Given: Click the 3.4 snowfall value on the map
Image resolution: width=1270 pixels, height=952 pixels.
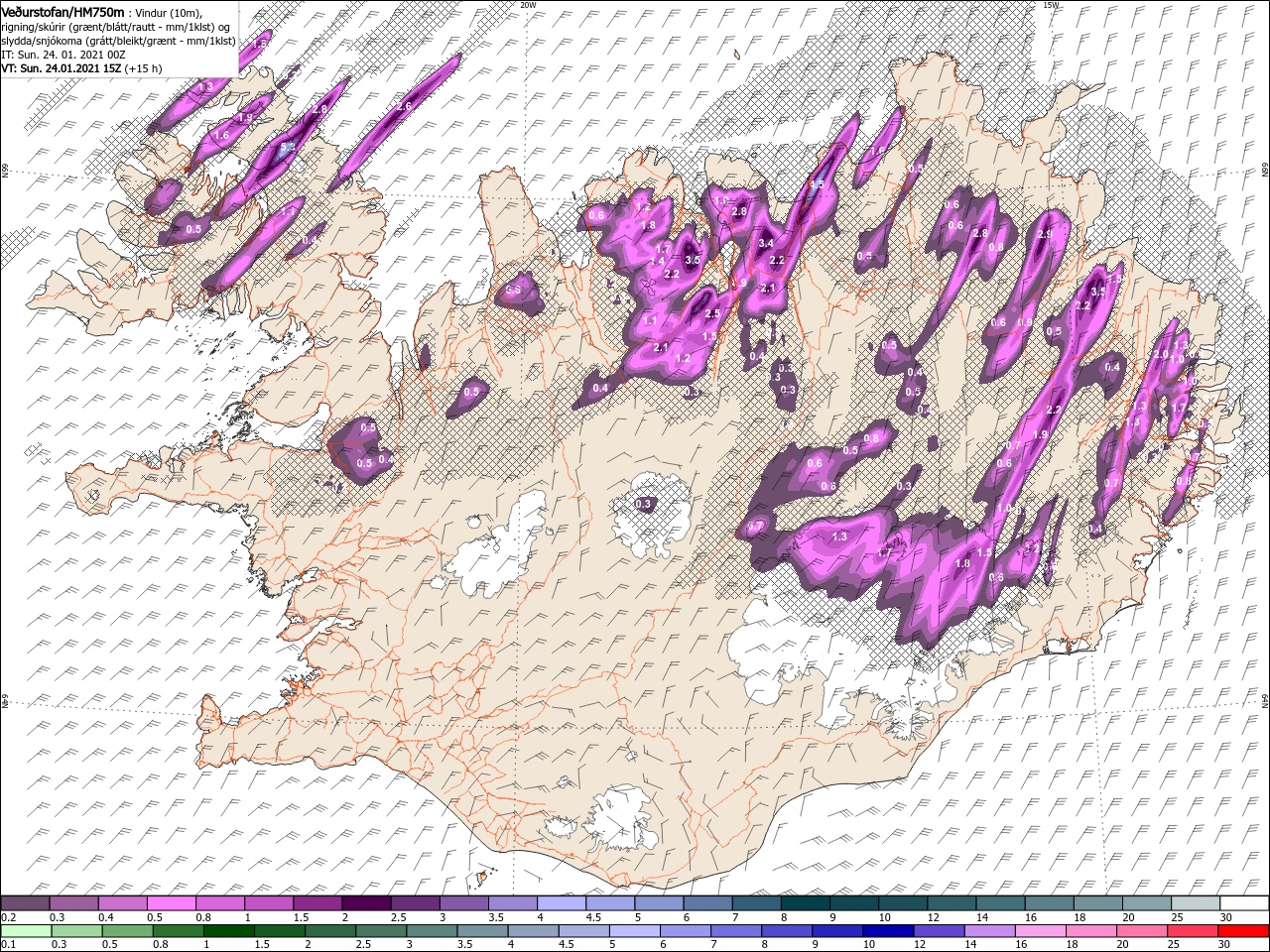Looking at the screenshot, I should pos(766,243).
